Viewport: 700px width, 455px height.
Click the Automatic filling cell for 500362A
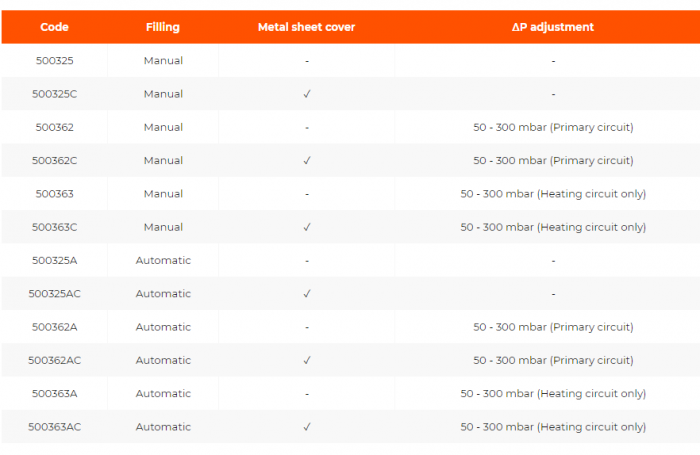[163, 327]
